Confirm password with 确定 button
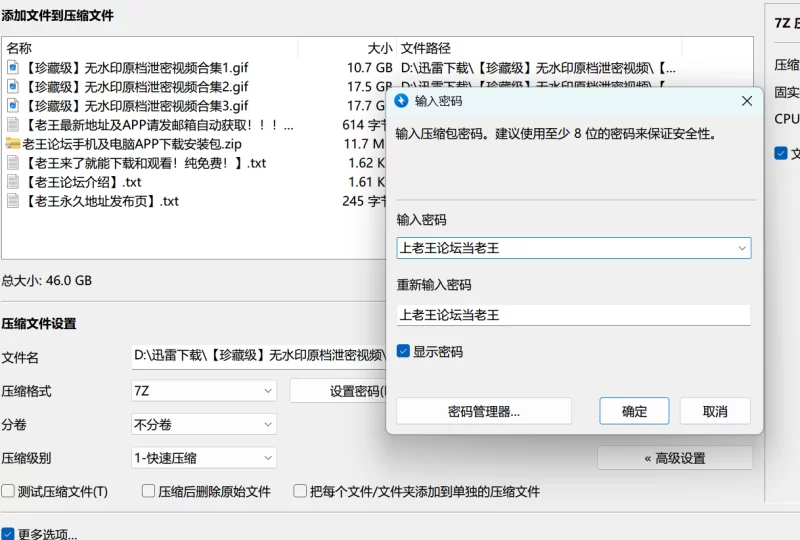Screen dimensions: 800x540 click(634, 411)
